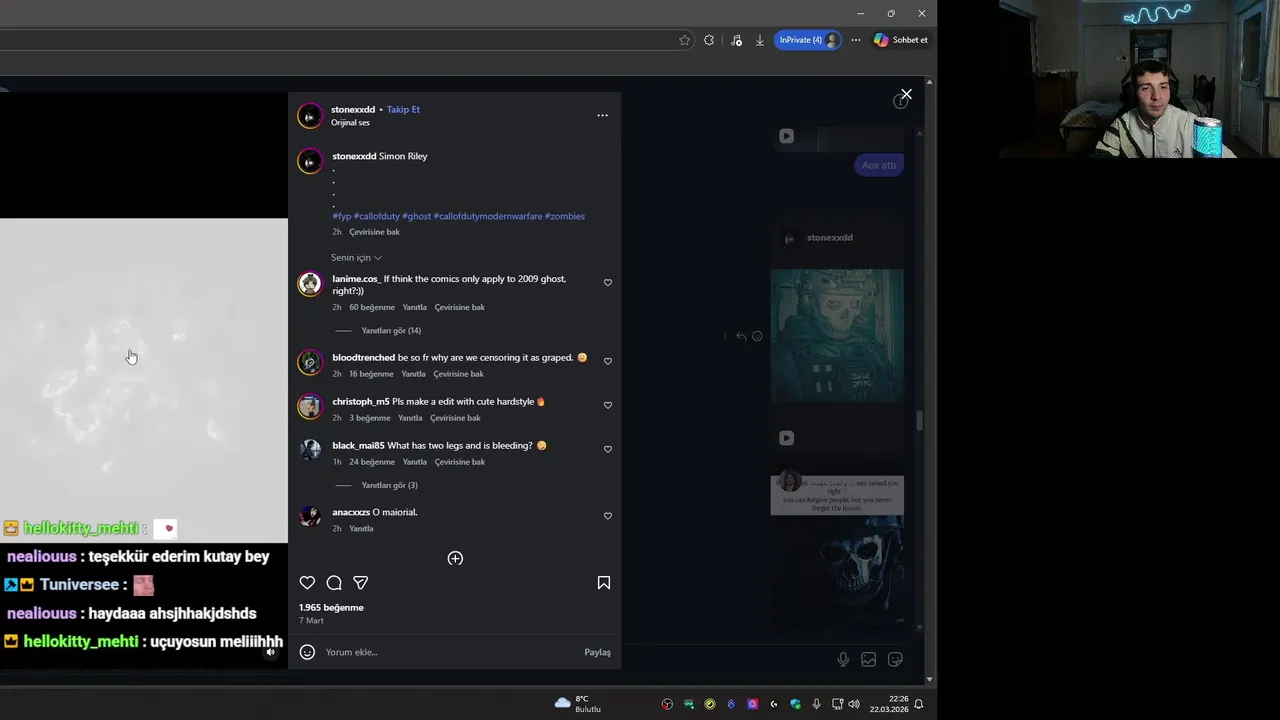
Task: Open the InPrivate profile button
Action: pos(808,40)
